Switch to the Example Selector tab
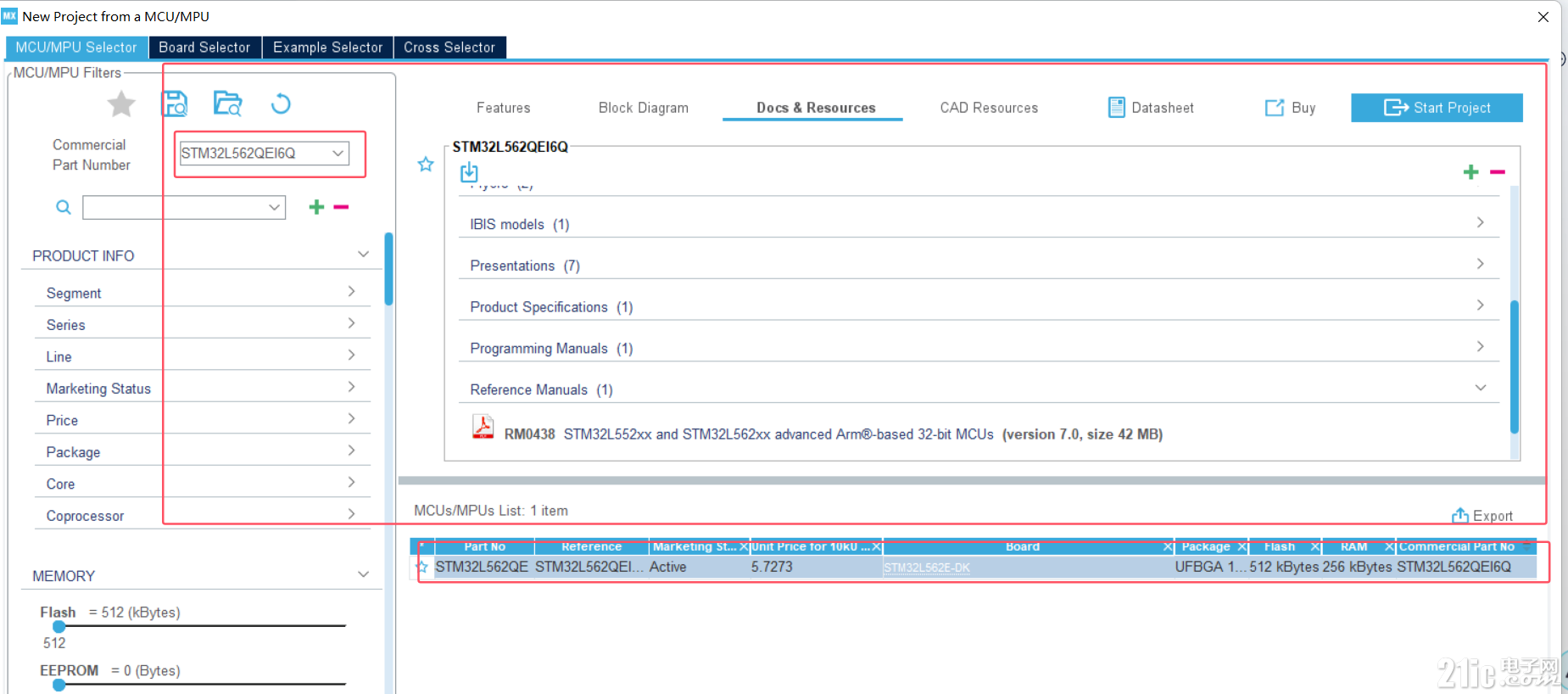This screenshot has width=1568, height=694. (x=327, y=48)
